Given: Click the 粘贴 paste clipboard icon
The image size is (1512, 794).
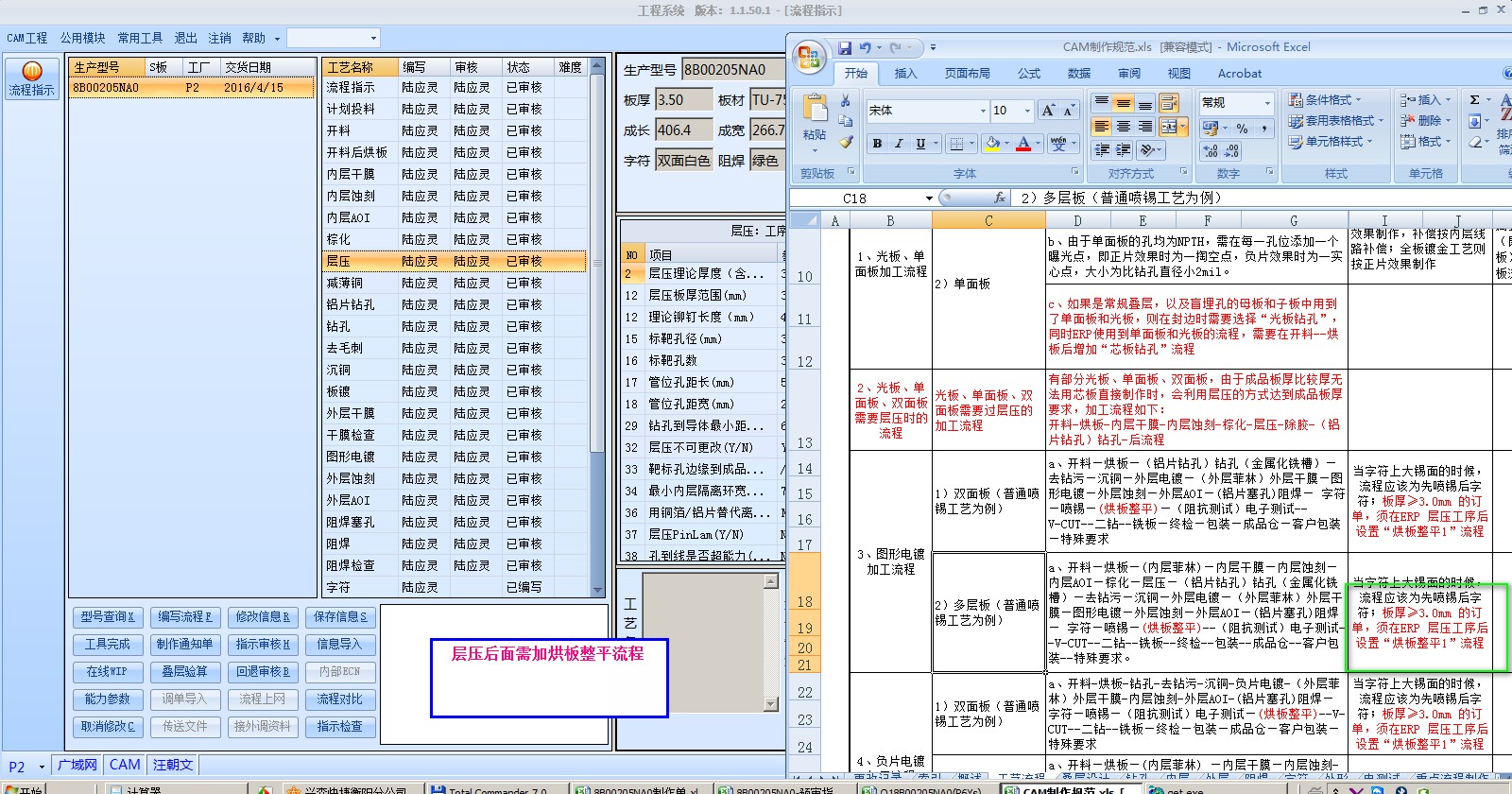Looking at the screenshot, I should (815, 109).
